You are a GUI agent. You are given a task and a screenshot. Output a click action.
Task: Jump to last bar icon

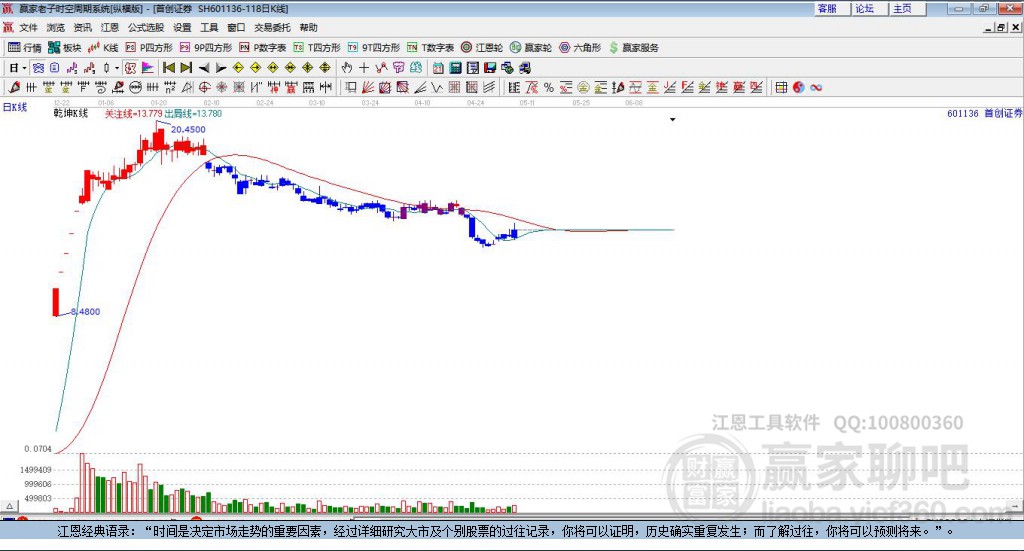click(186, 68)
